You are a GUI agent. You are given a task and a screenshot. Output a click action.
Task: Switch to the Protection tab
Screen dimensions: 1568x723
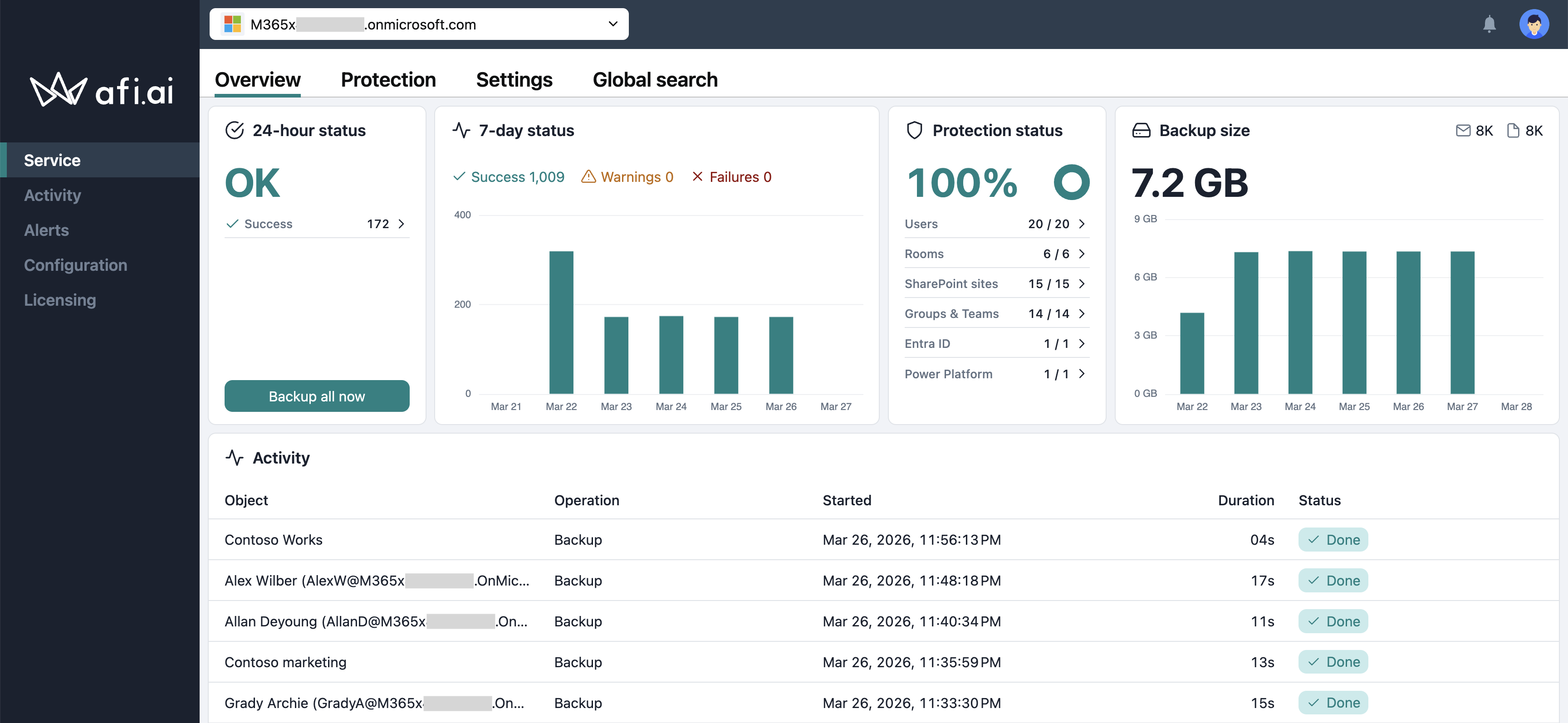pos(388,80)
